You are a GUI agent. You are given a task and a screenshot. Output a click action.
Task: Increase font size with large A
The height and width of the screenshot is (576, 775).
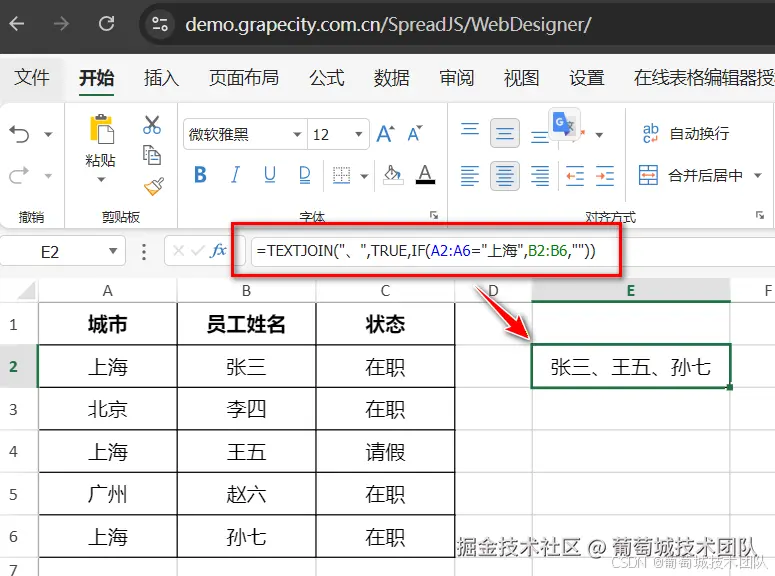pos(386,133)
